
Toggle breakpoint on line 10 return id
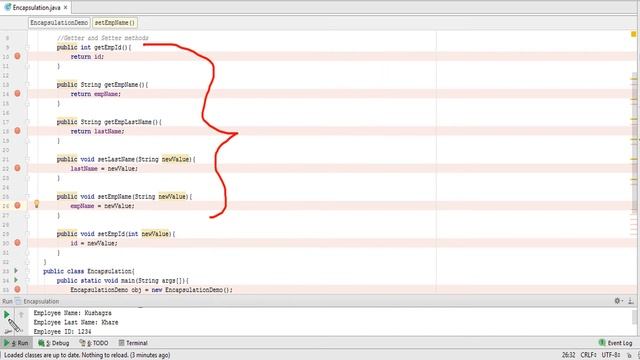click(18, 56)
